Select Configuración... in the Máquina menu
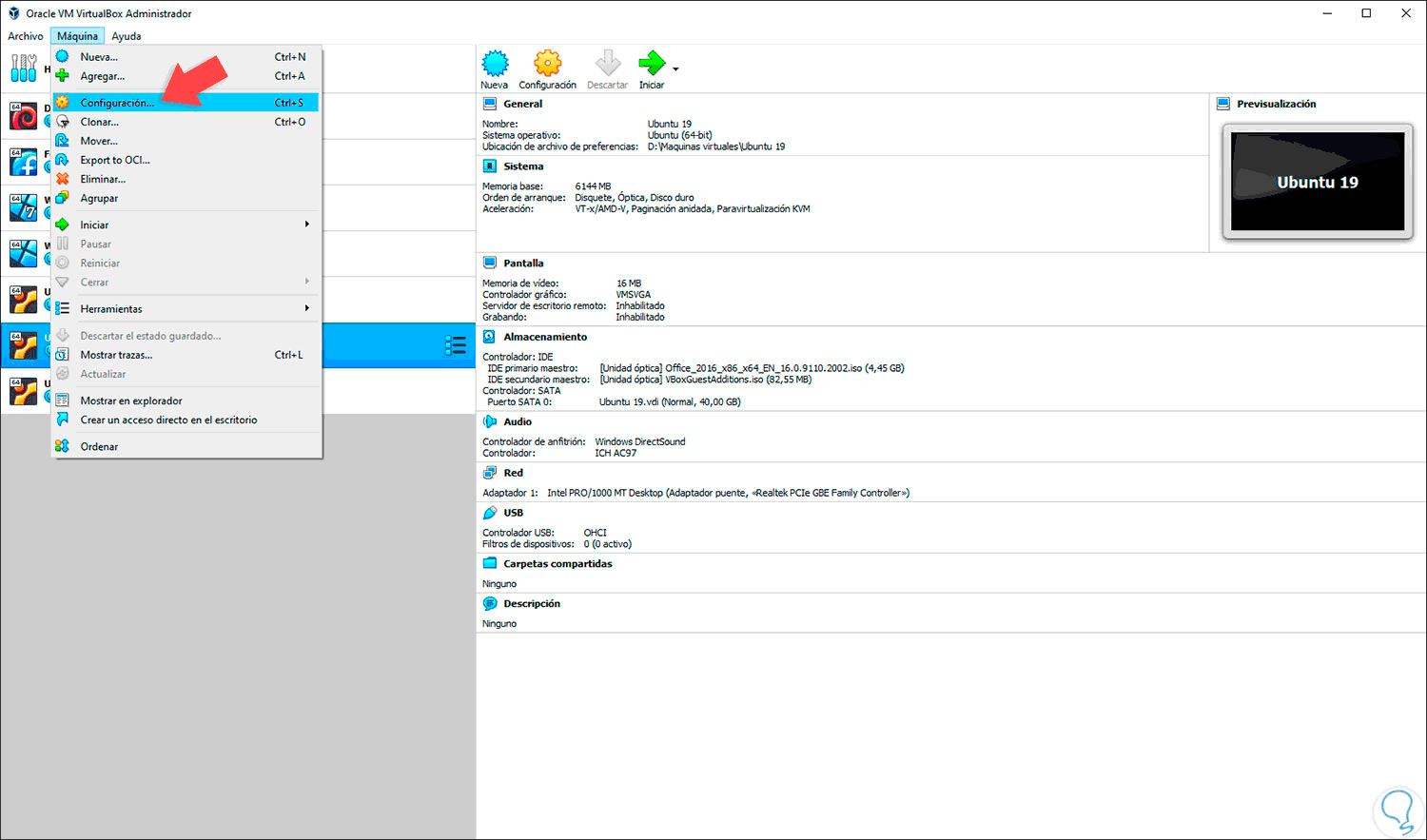The height and width of the screenshot is (840, 1427). [x=186, y=103]
